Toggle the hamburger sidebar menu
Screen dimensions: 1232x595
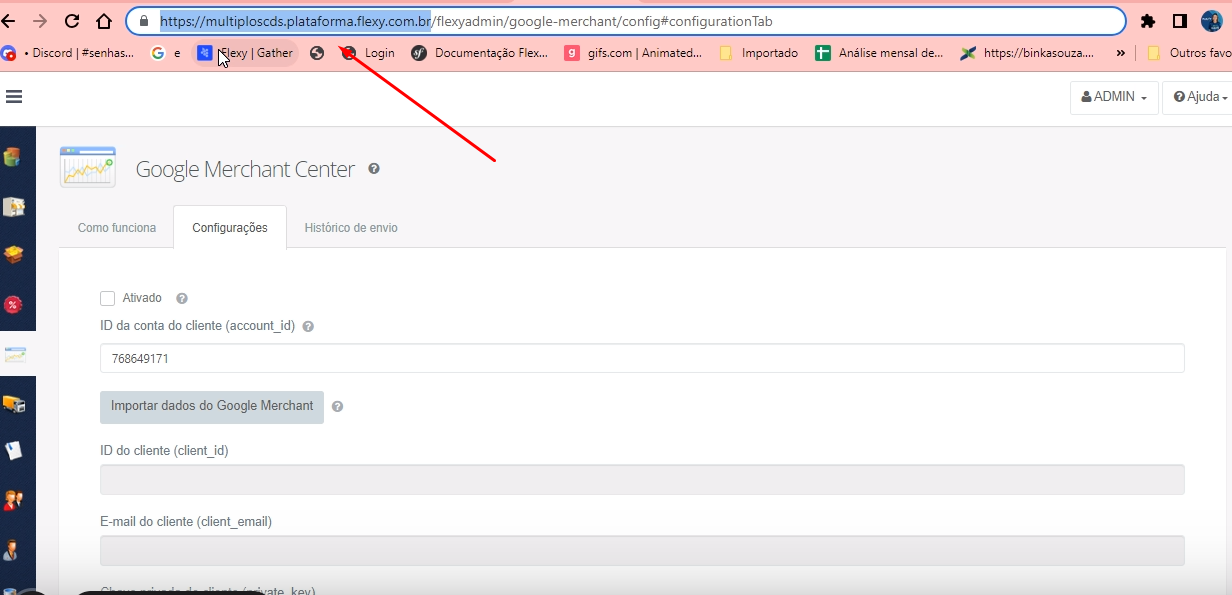pos(14,97)
